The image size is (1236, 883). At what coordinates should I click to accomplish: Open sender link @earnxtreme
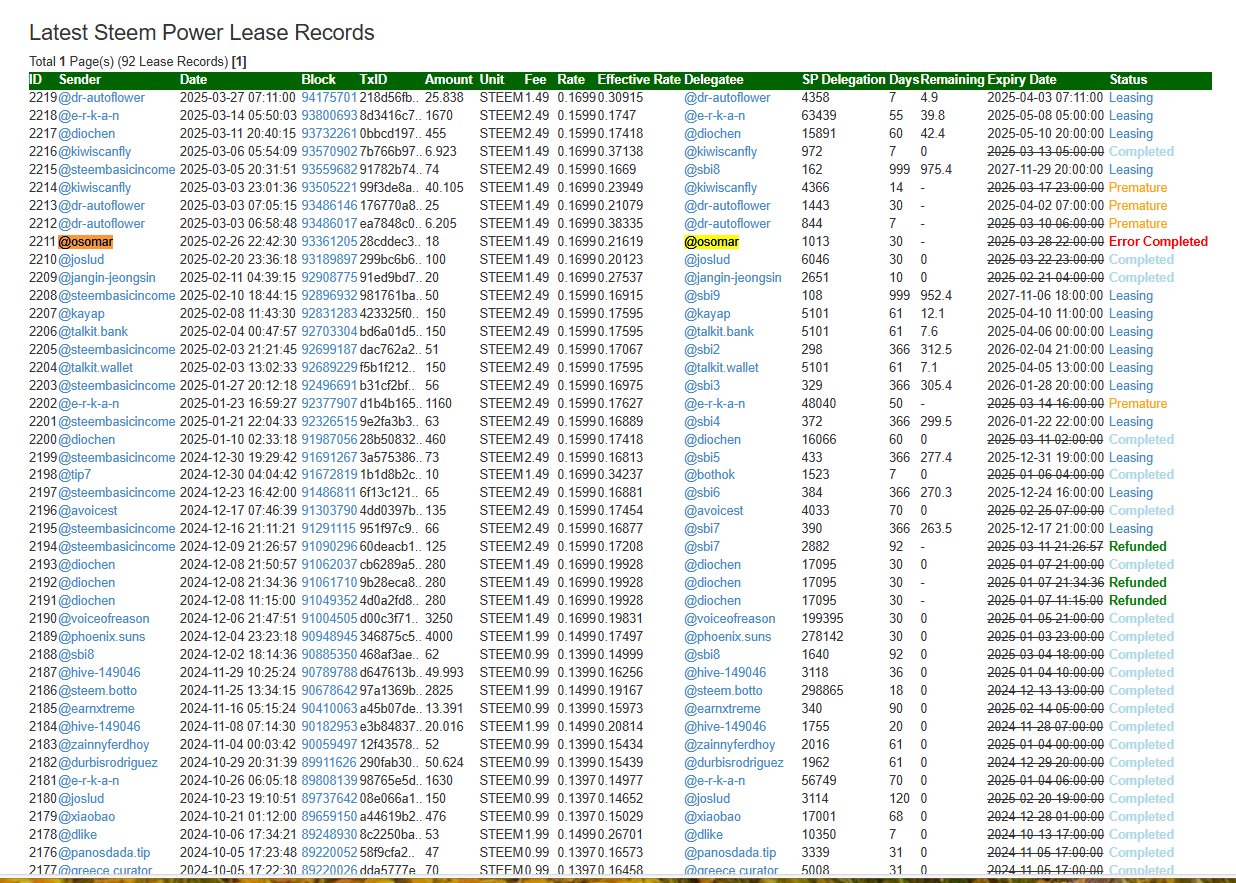click(x=94, y=709)
